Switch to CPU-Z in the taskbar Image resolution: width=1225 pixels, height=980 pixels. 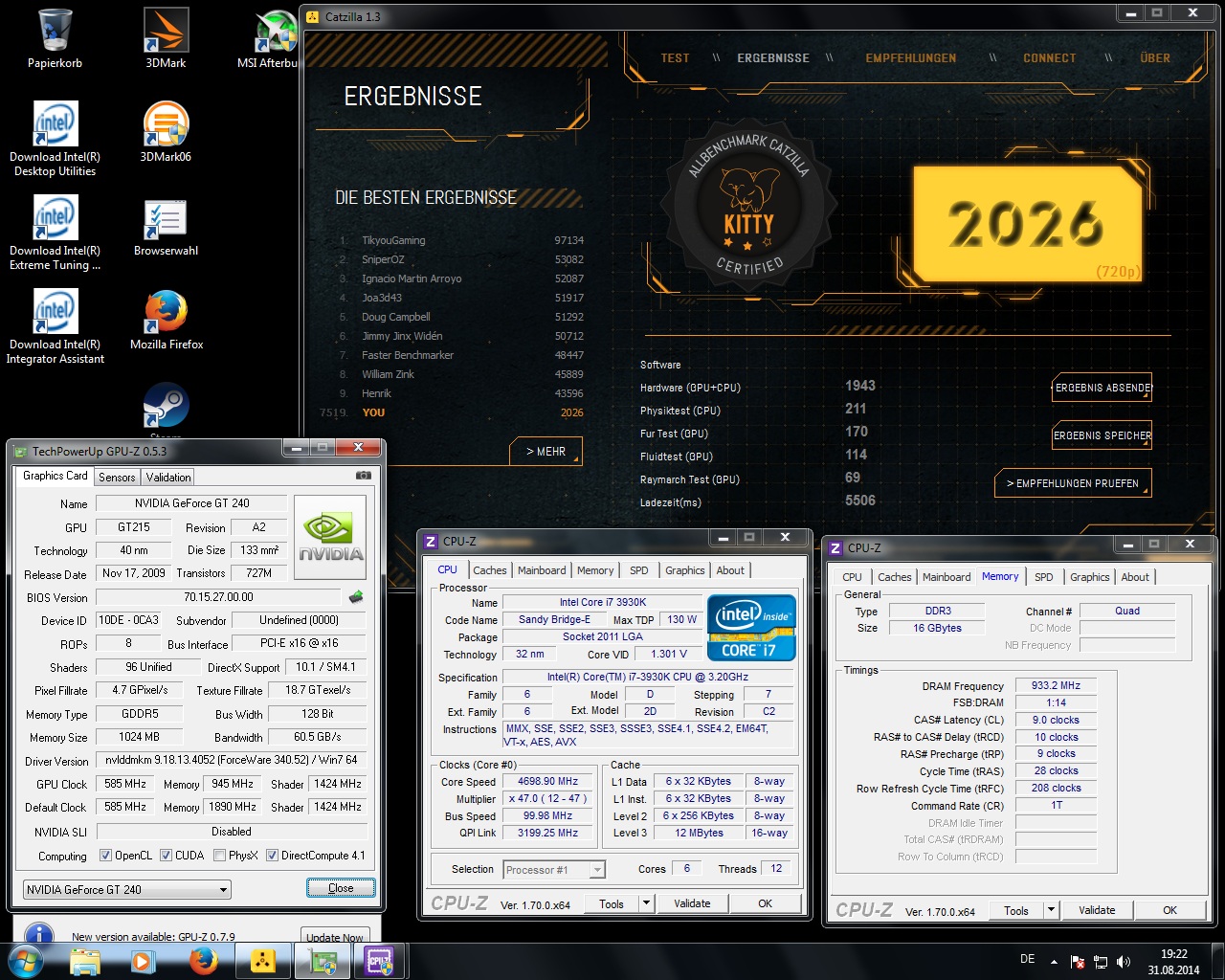tap(380, 961)
